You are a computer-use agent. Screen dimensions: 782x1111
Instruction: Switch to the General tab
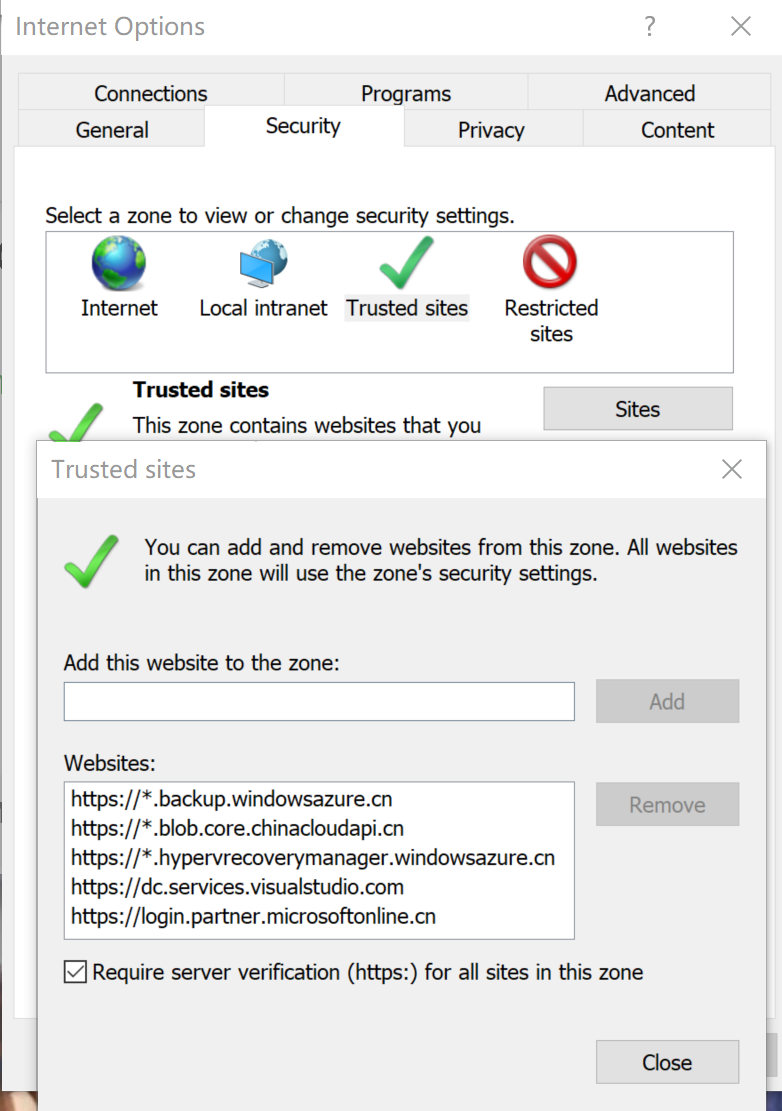(x=112, y=130)
